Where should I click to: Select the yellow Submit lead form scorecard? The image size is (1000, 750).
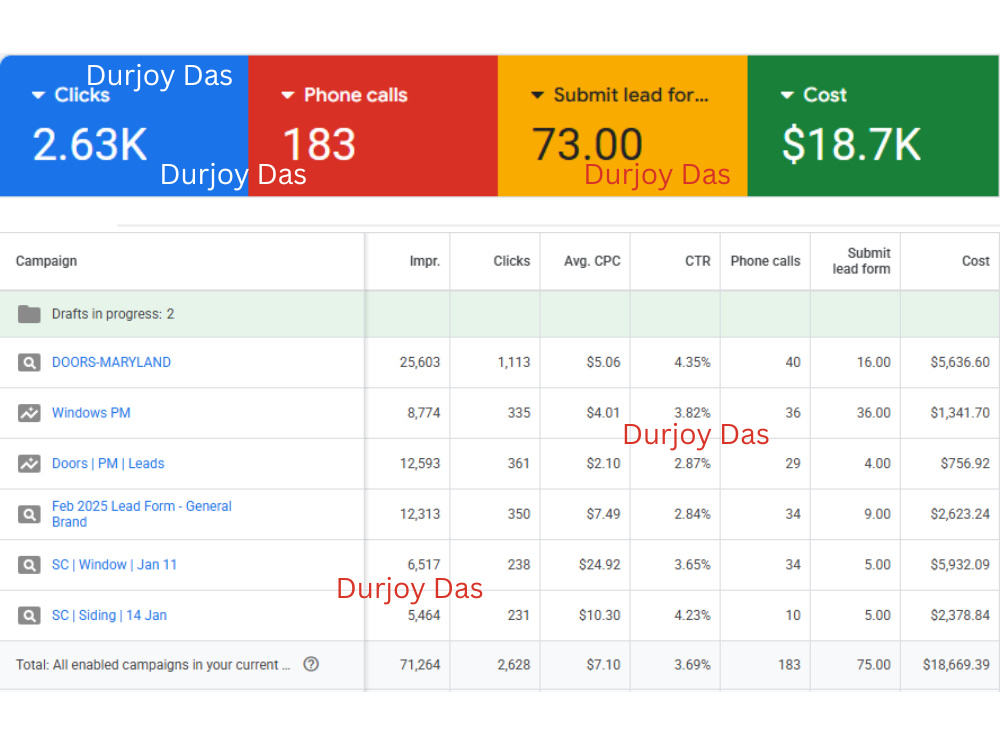(622, 126)
